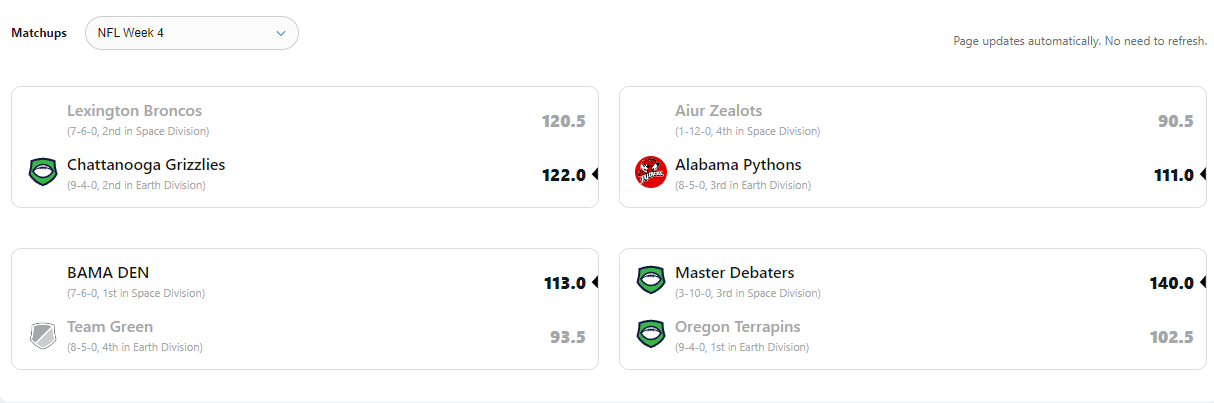Click the winner arrow beside 140.0
Viewport: 1214px width, 403px height.
pyautogui.click(x=1203, y=282)
